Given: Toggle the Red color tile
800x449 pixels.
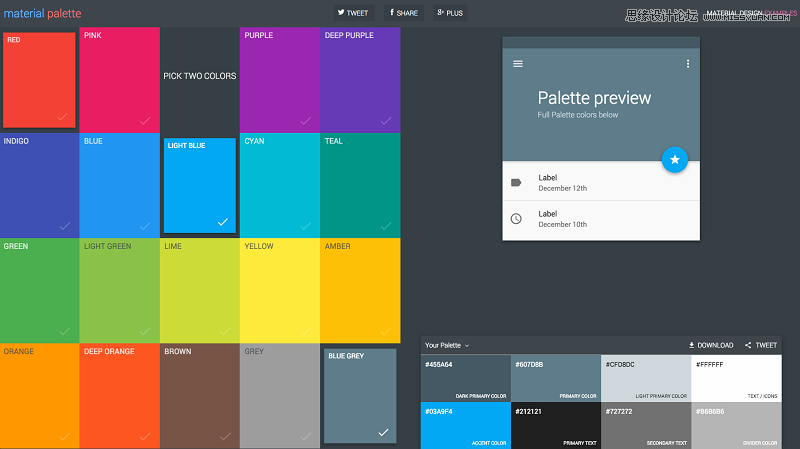Looking at the screenshot, I should [39, 80].
